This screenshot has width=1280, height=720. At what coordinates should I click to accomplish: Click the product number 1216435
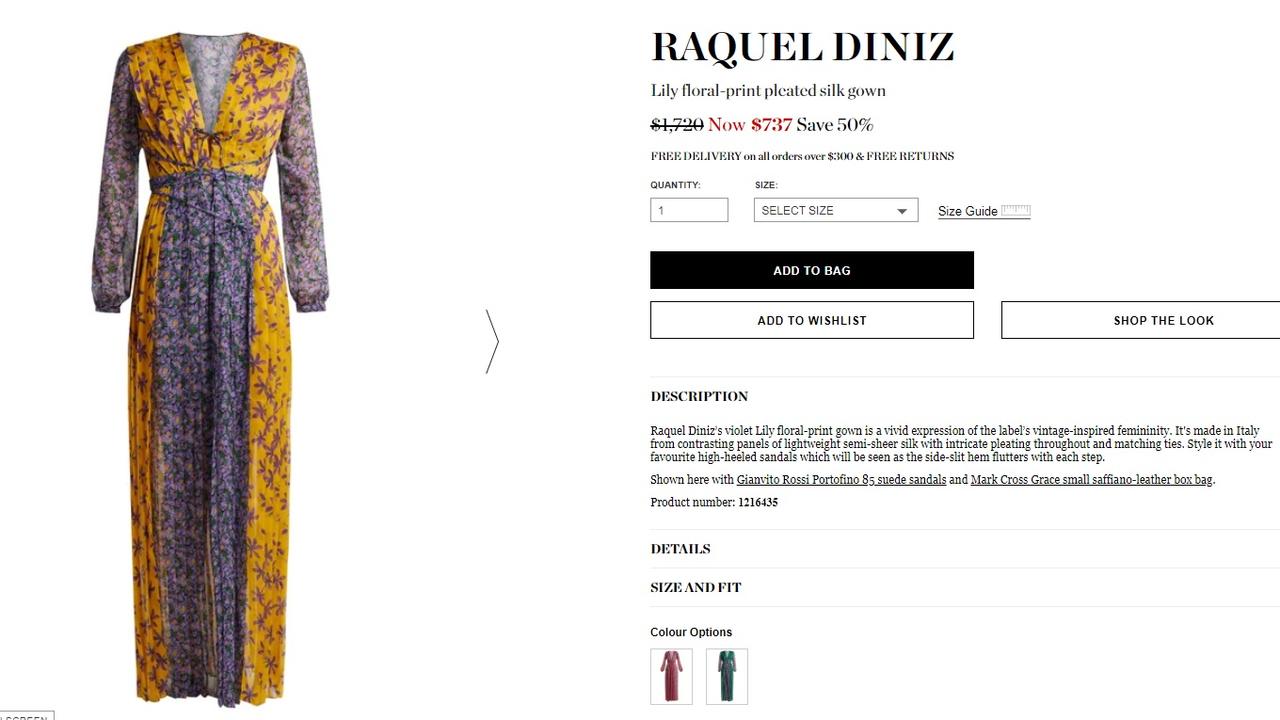[758, 503]
